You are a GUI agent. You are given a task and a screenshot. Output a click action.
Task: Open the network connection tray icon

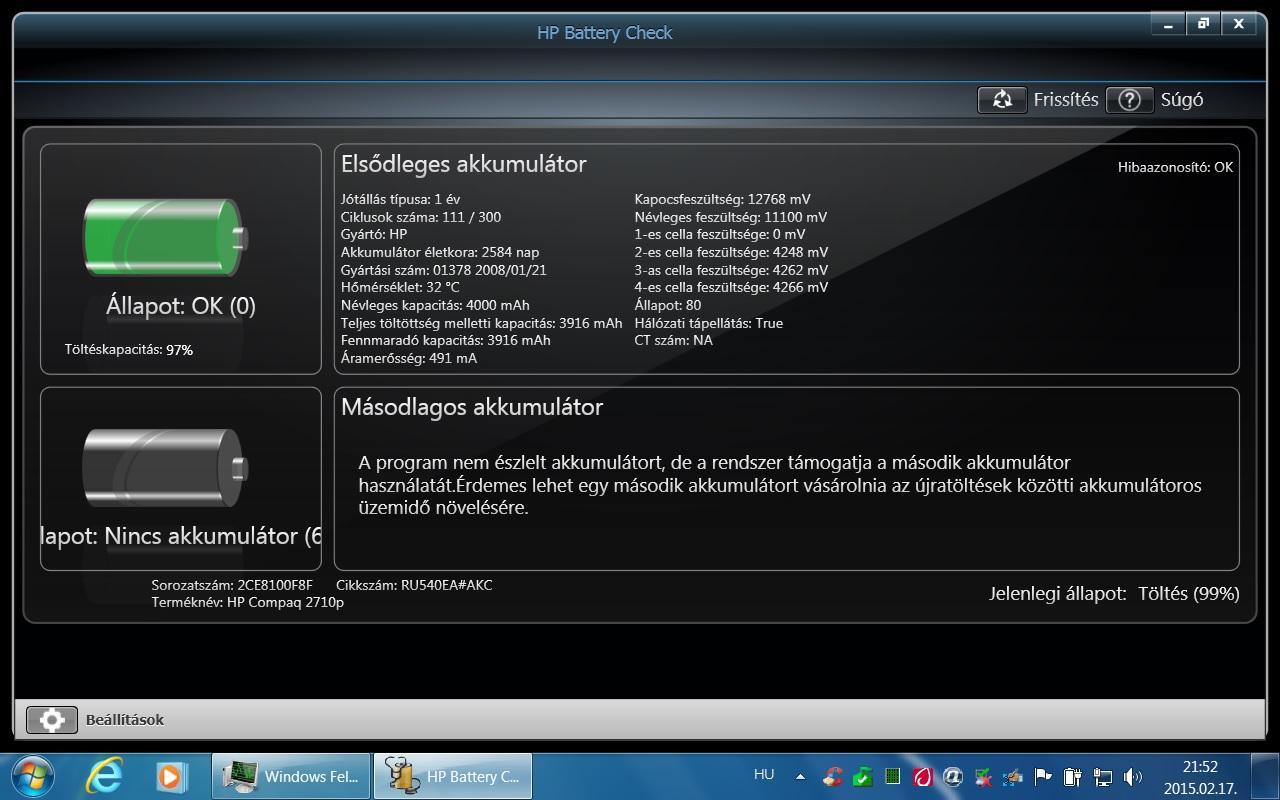[x=1103, y=776]
